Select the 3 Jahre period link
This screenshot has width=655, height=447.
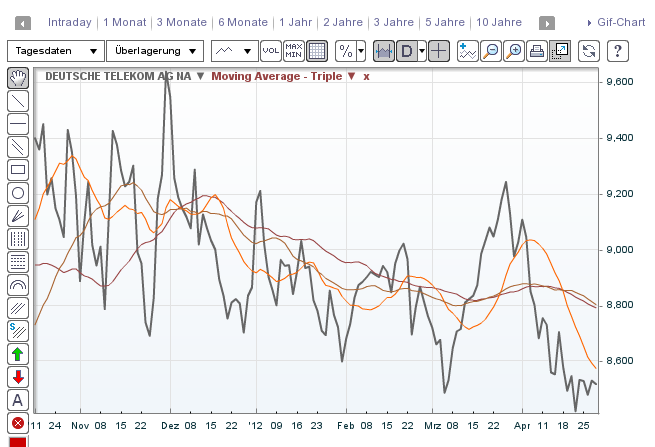point(394,22)
